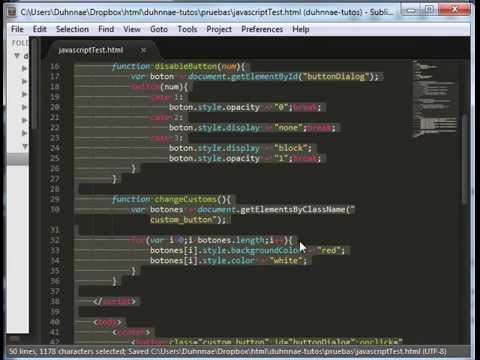Image resolution: width=480 pixels, height=360 pixels.
Task: Click the sidebar vertical scrollbar
Action: tap(35, 84)
